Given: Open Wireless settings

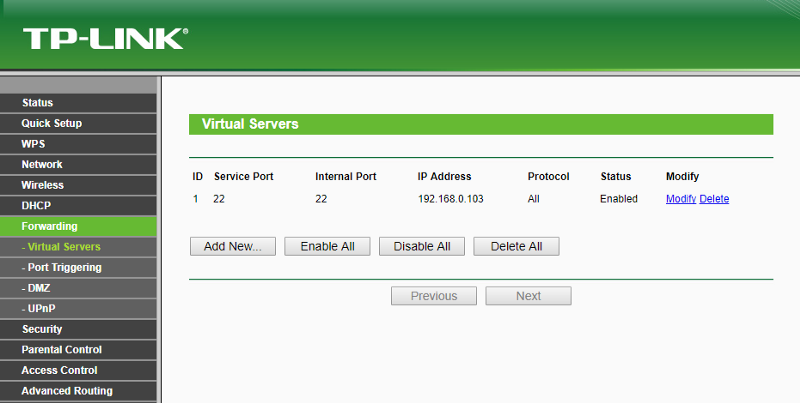Looking at the screenshot, I should point(78,185).
